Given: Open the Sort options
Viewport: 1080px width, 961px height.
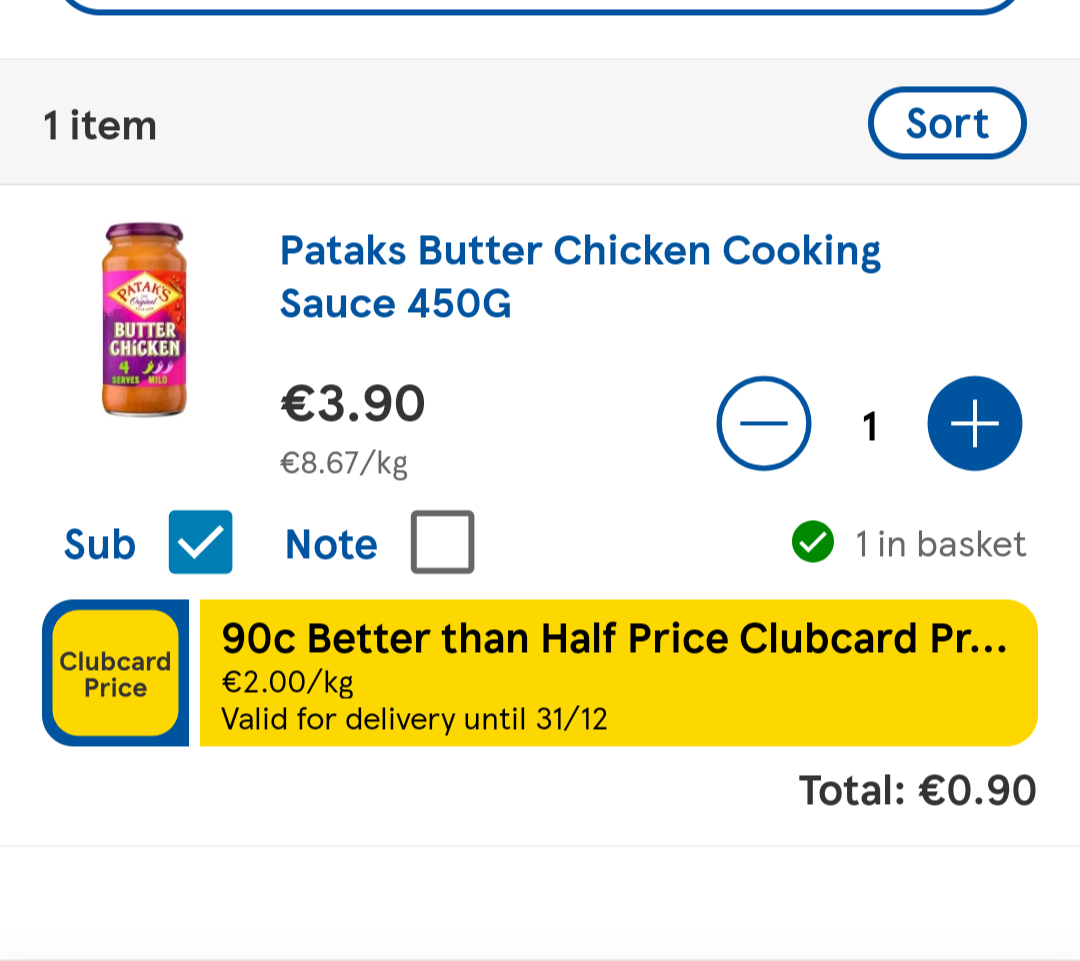Looking at the screenshot, I should point(947,124).
